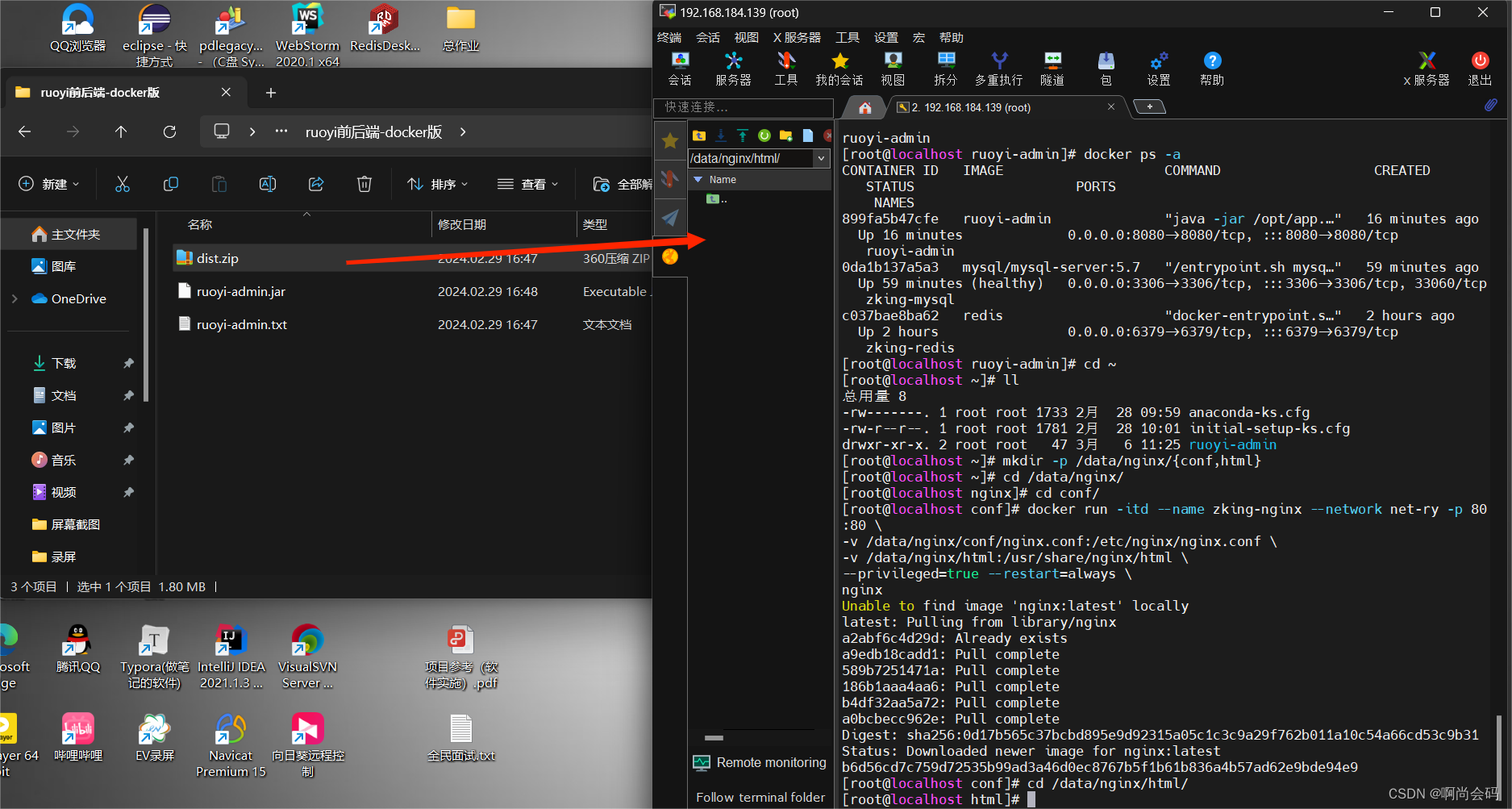Open the 宏 (Macros) menu
This screenshot has width=1512, height=809.
pos(918,37)
